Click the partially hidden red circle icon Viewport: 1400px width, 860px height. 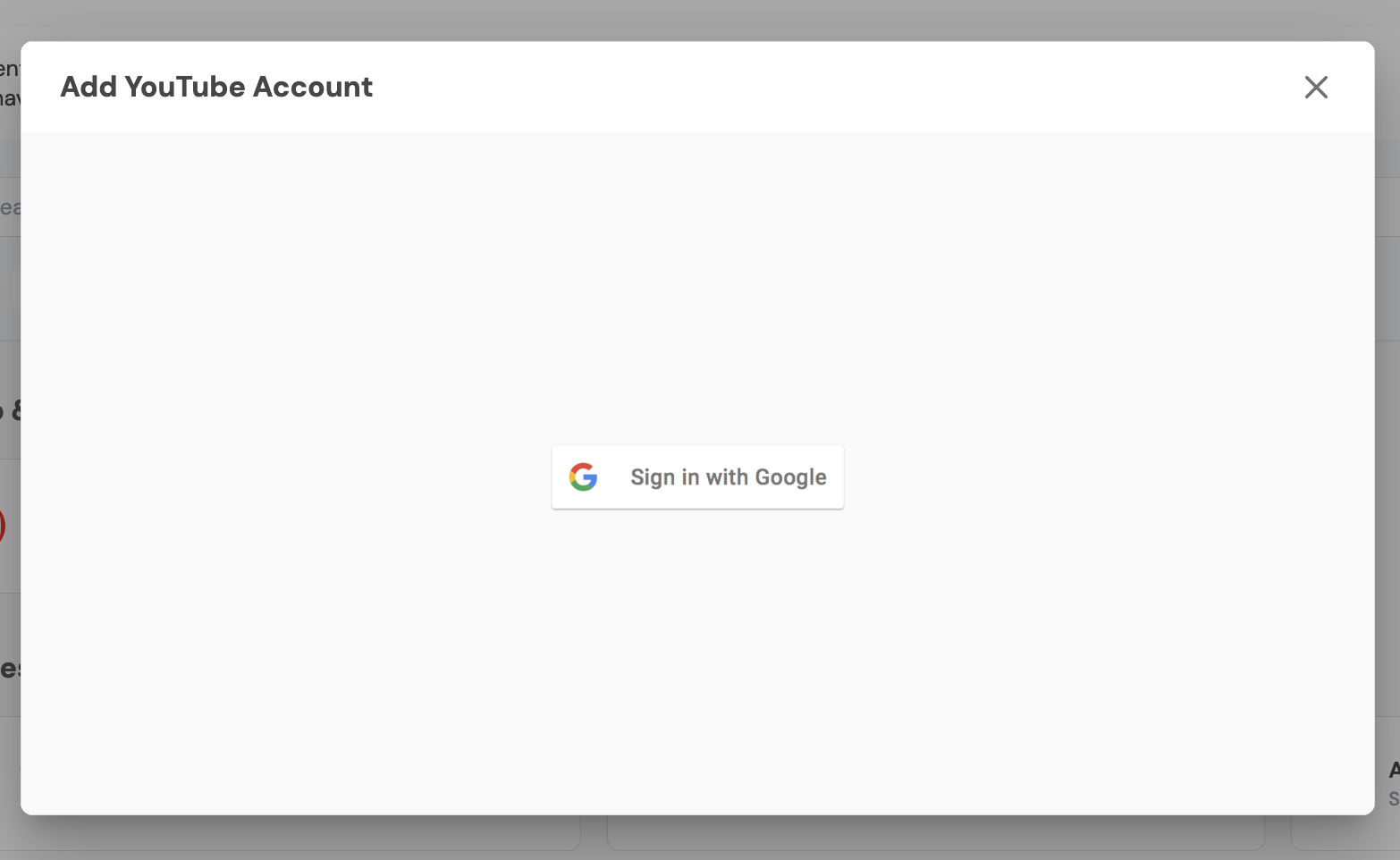coord(3,527)
